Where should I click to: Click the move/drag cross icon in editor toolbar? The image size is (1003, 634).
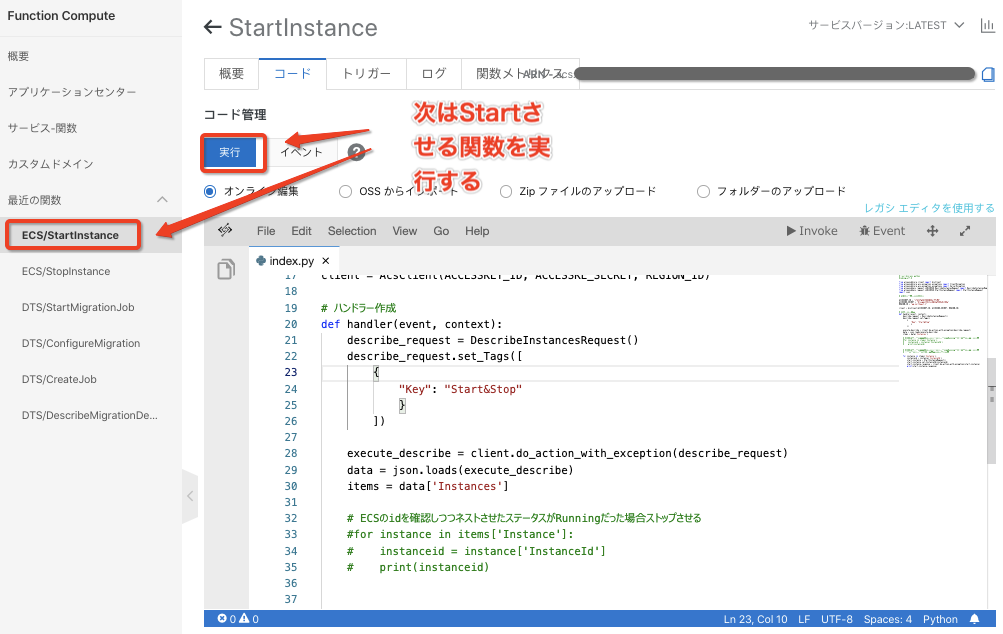(932, 231)
